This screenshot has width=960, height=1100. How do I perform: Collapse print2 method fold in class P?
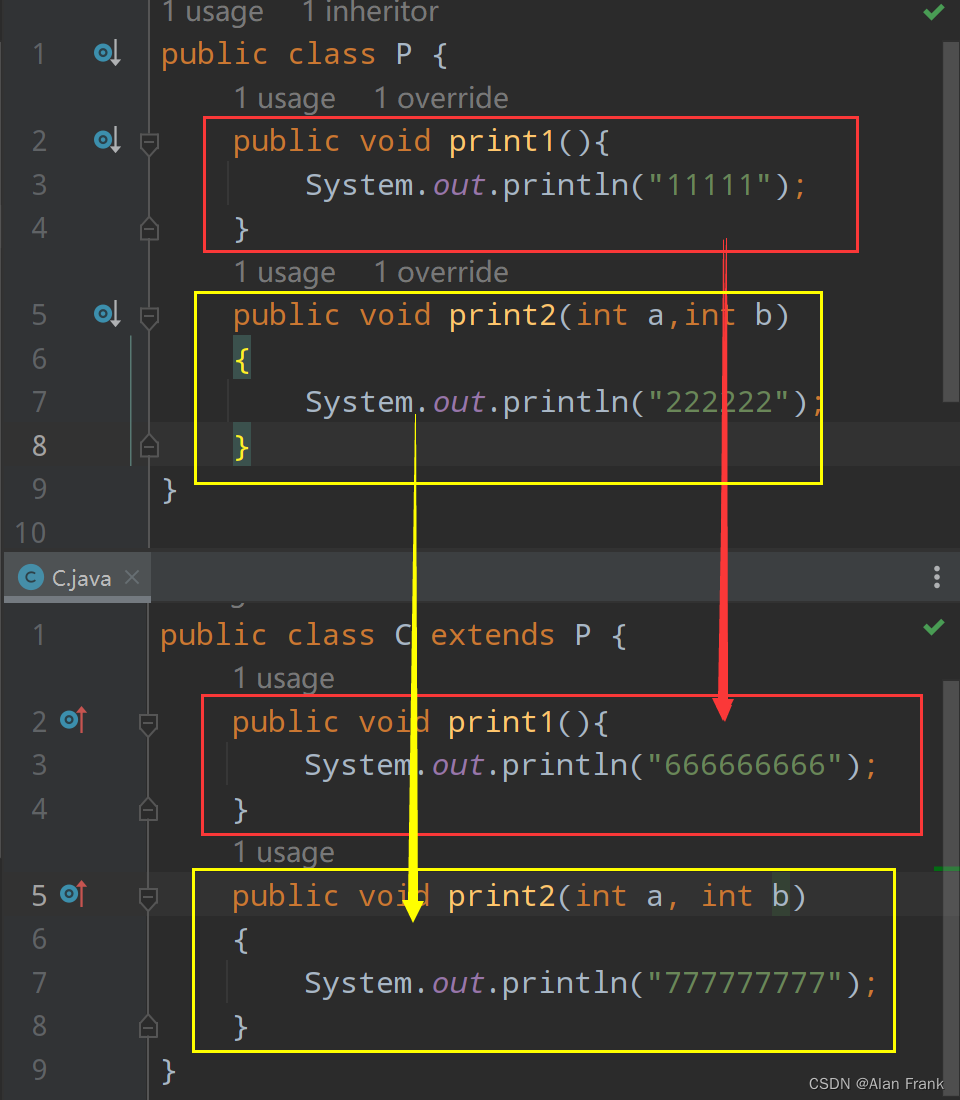pyautogui.click(x=149, y=317)
